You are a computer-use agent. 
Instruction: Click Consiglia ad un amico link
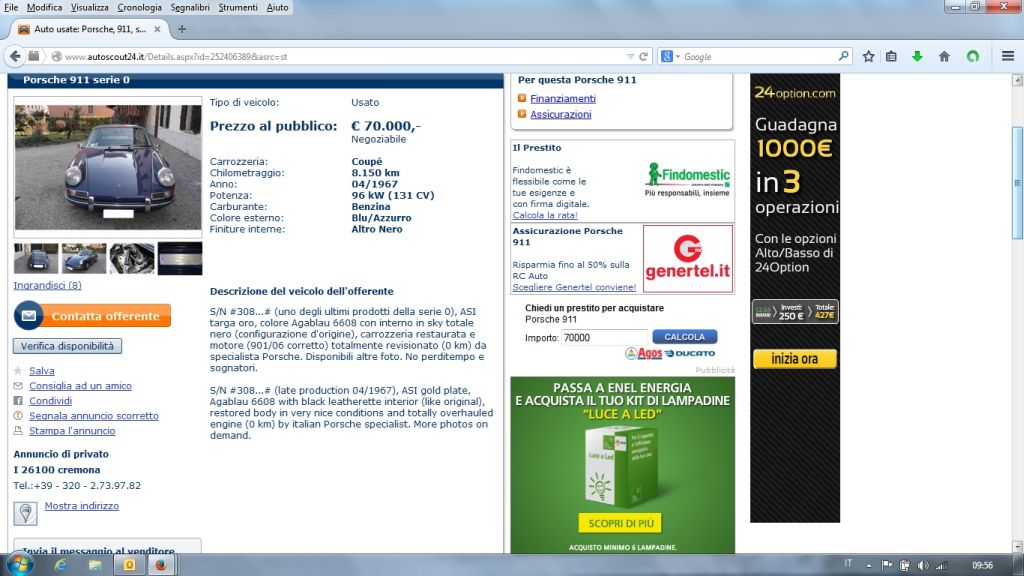click(x=80, y=386)
